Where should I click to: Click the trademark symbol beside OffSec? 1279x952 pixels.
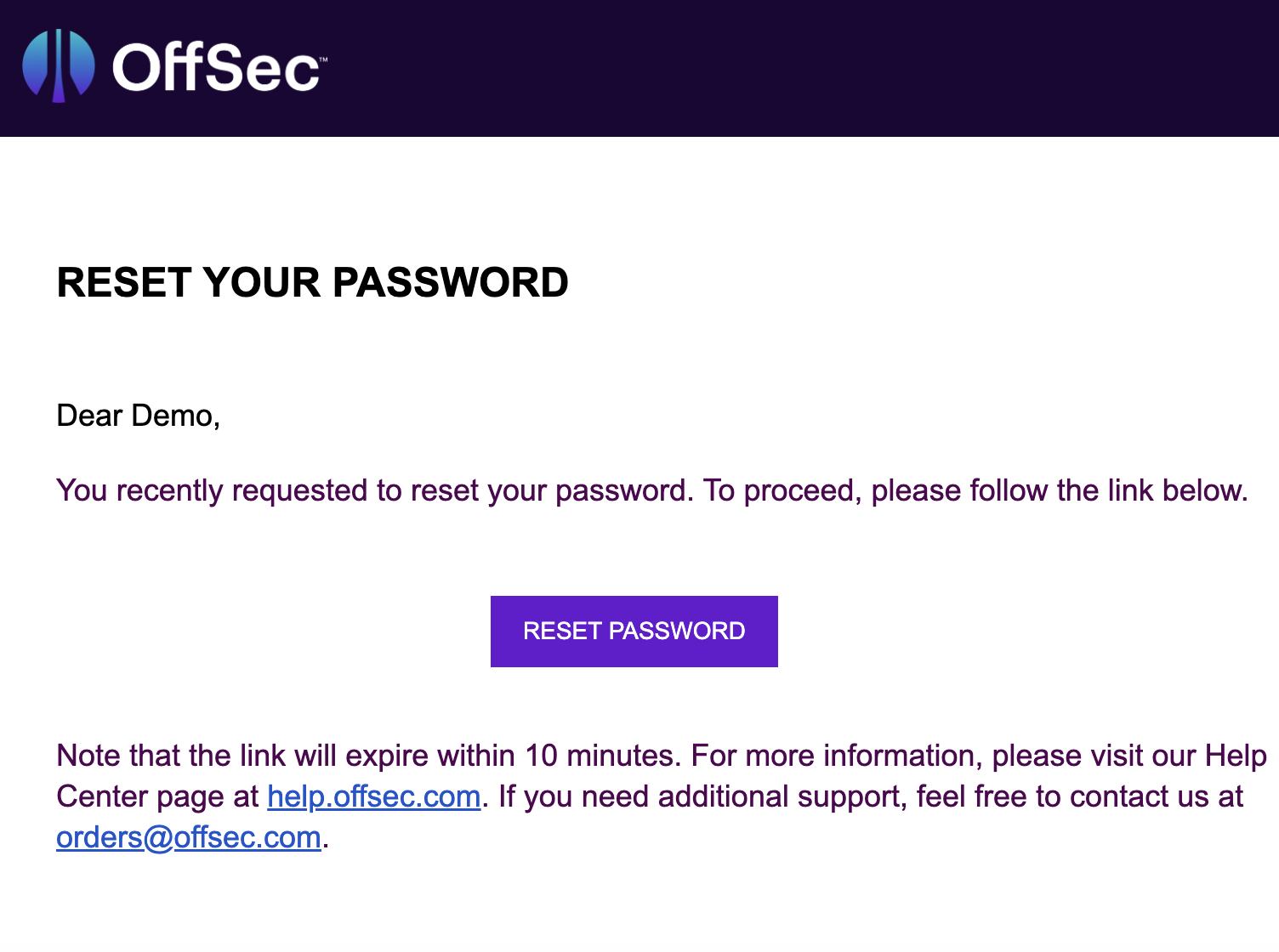(x=323, y=59)
